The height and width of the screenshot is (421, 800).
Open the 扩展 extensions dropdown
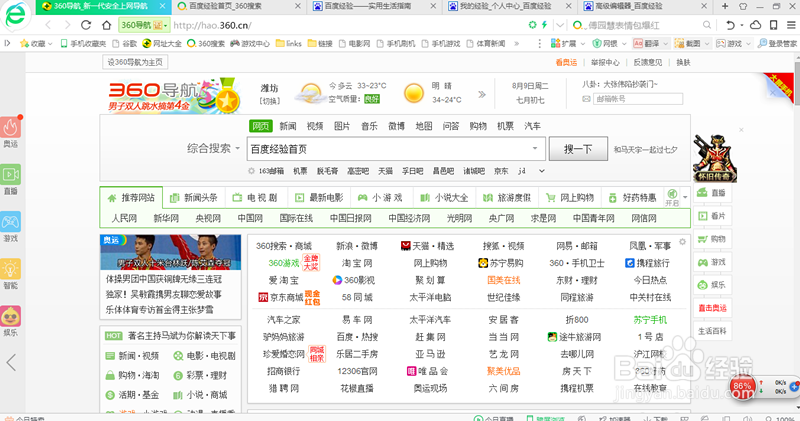(x=568, y=43)
